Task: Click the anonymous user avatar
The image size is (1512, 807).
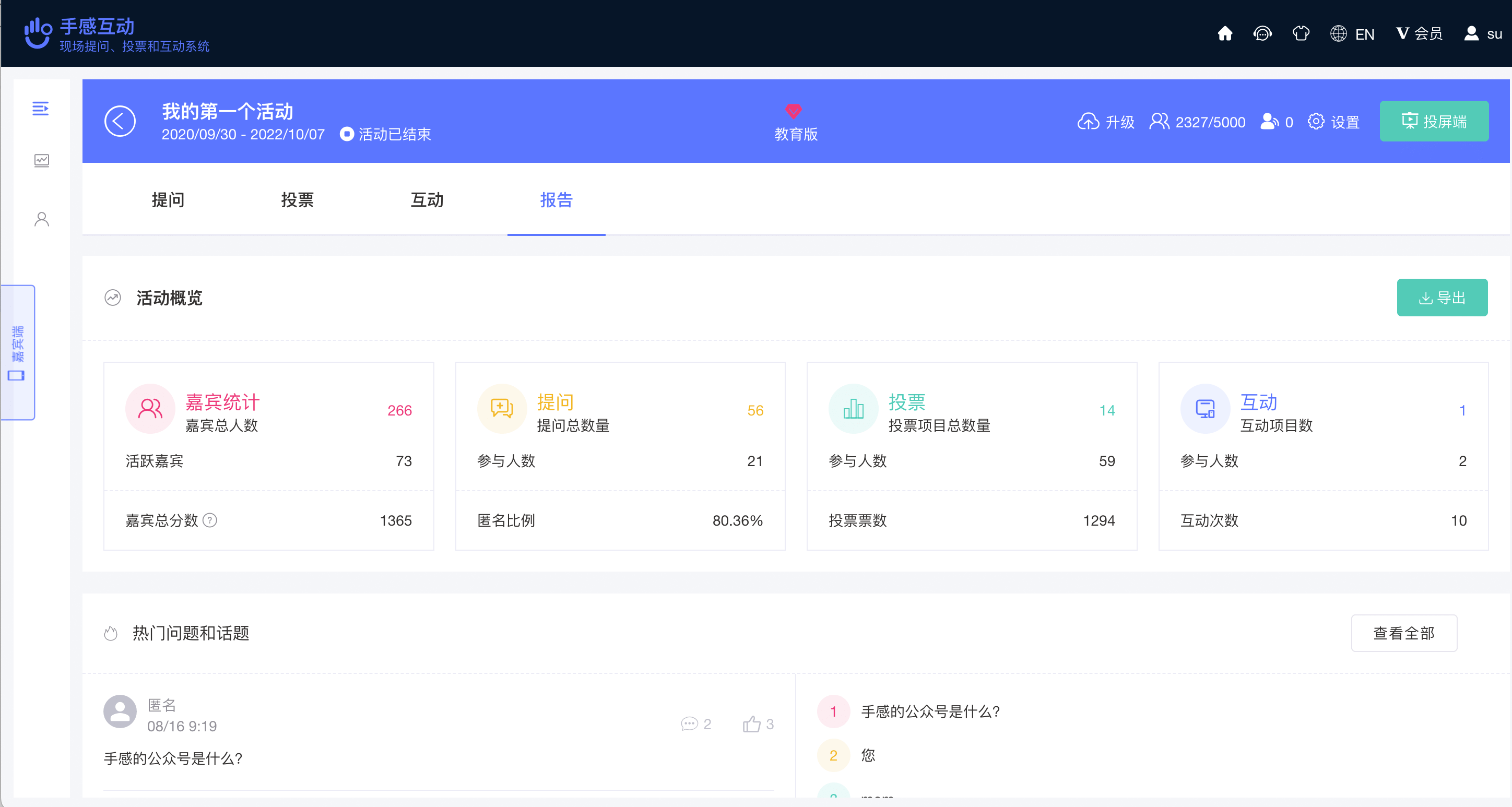Action: pyautogui.click(x=120, y=711)
